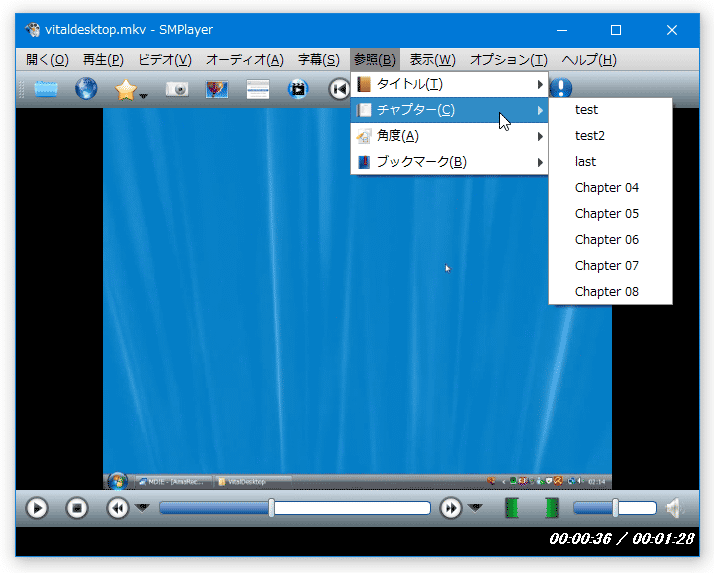Viewport: 714px width, 573px height.
Task: Click the fast forward button
Action: coord(451,508)
